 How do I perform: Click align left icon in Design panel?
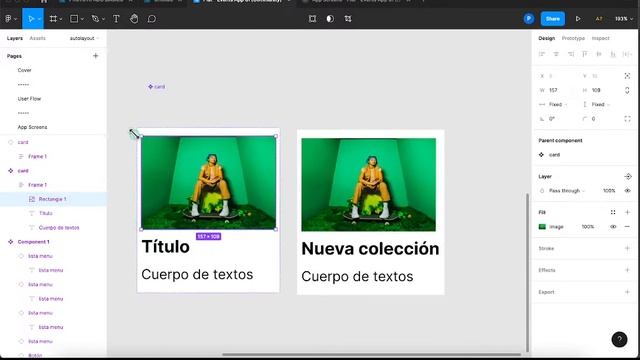coord(542,54)
